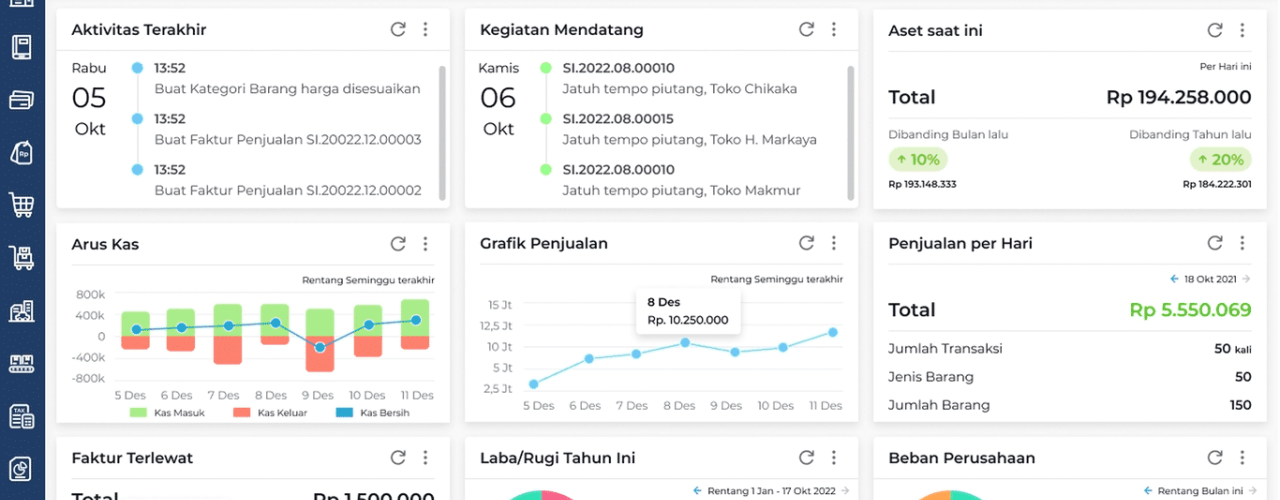
Task: Open Arus Kas three-dot options menu
Action: 425,243
